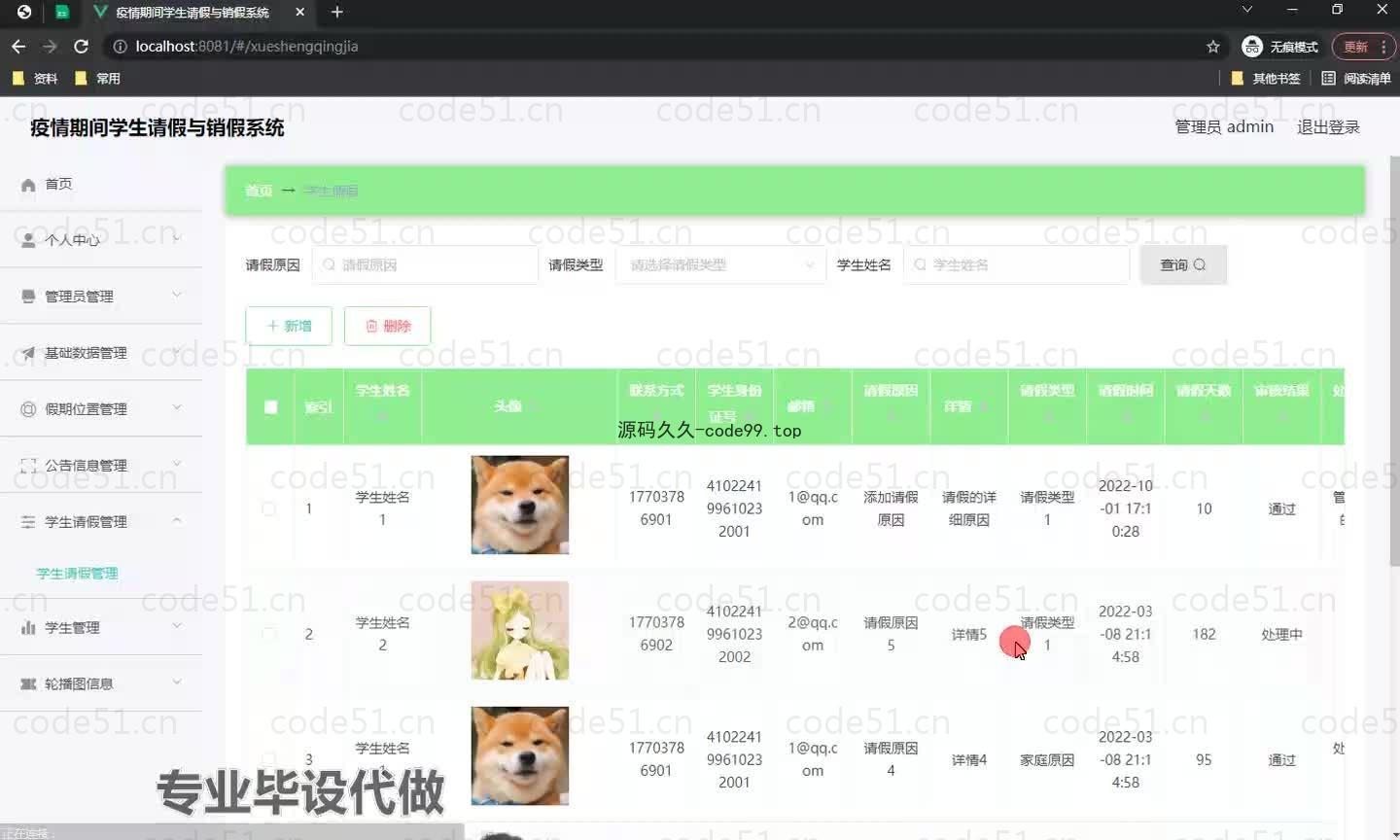Viewport: 1400px width, 840px height.
Task: Open the 阅读清单 reading list
Action: [1356, 79]
